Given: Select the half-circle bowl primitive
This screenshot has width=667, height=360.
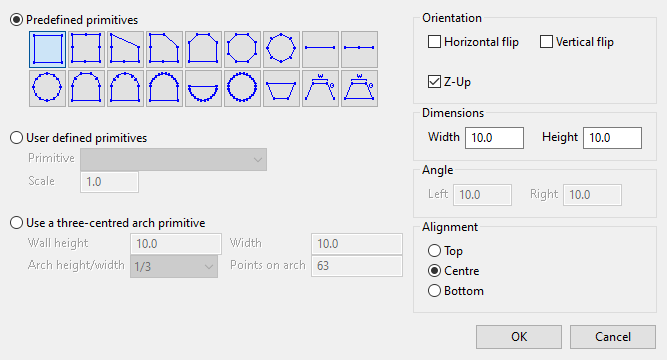Looking at the screenshot, I should [x=203, y=88].
